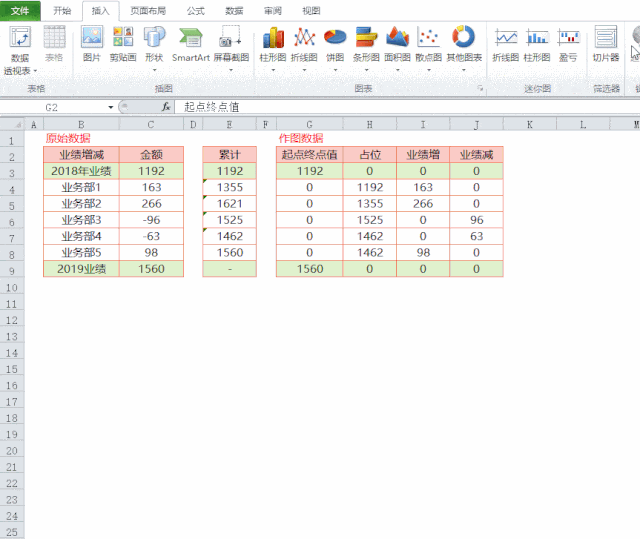Screen dimensions: 640x539
Task: Insert a pie chart (饼图)
Action: [x=335, y=44]
